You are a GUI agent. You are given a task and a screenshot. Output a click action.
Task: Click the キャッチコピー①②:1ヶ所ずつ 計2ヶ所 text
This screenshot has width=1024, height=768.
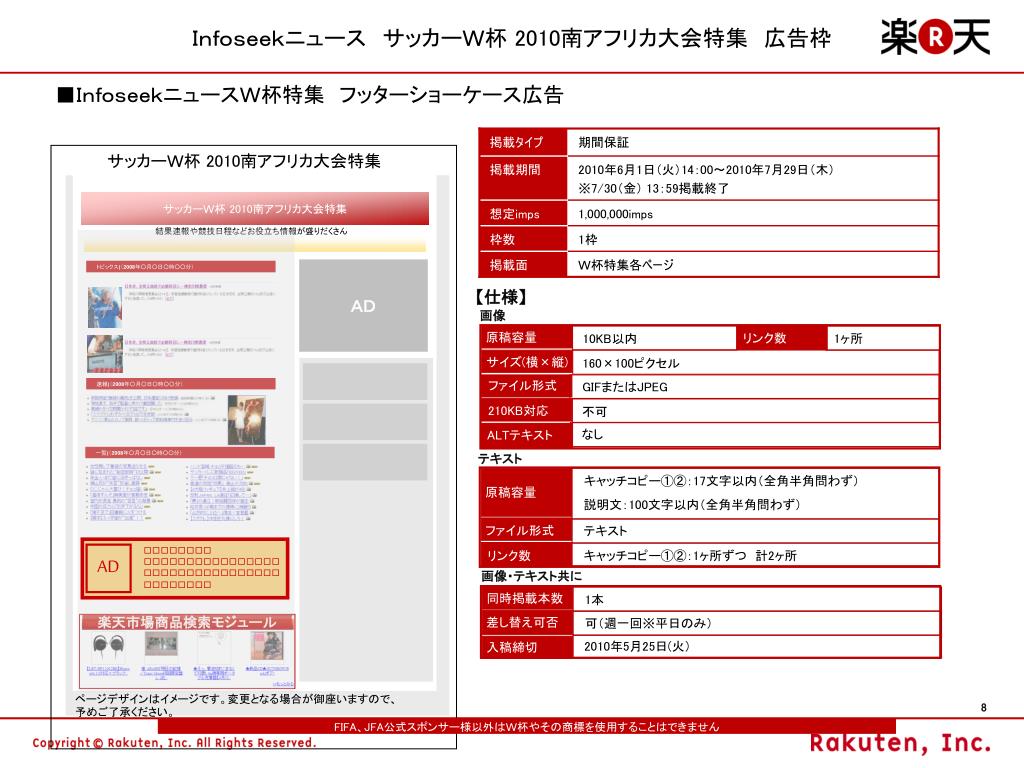pos(690,555)
